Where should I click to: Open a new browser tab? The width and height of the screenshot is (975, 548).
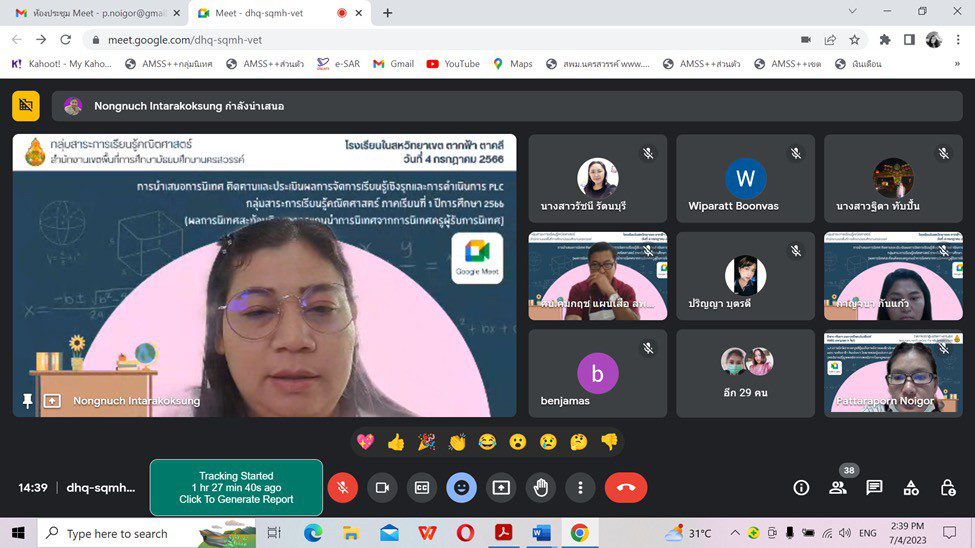pyautogui.click(x=387, y=13)
